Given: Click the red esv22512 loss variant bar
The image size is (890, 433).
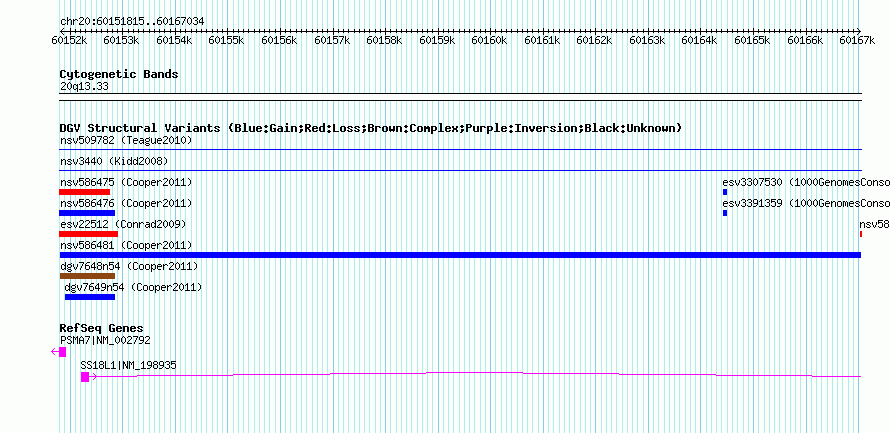Looking at the screenshot, I should [x=89, y=234].
